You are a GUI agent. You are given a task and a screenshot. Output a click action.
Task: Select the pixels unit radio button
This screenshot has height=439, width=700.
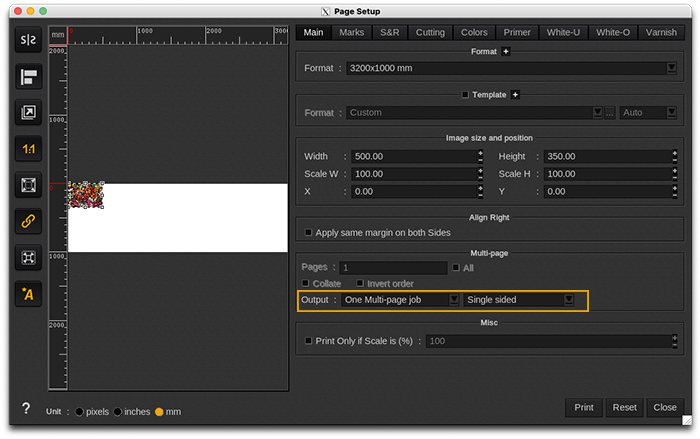coord(79,412)
